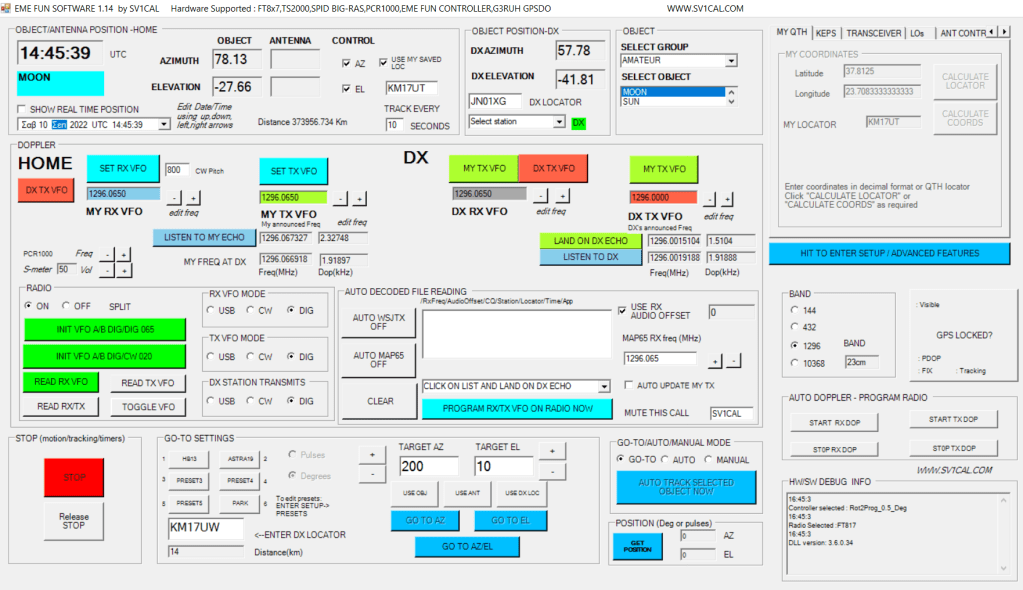Click the TARGET AZ input field
Screen dimensions: 1023x590
pyautogui.click(x=428, y=467)
